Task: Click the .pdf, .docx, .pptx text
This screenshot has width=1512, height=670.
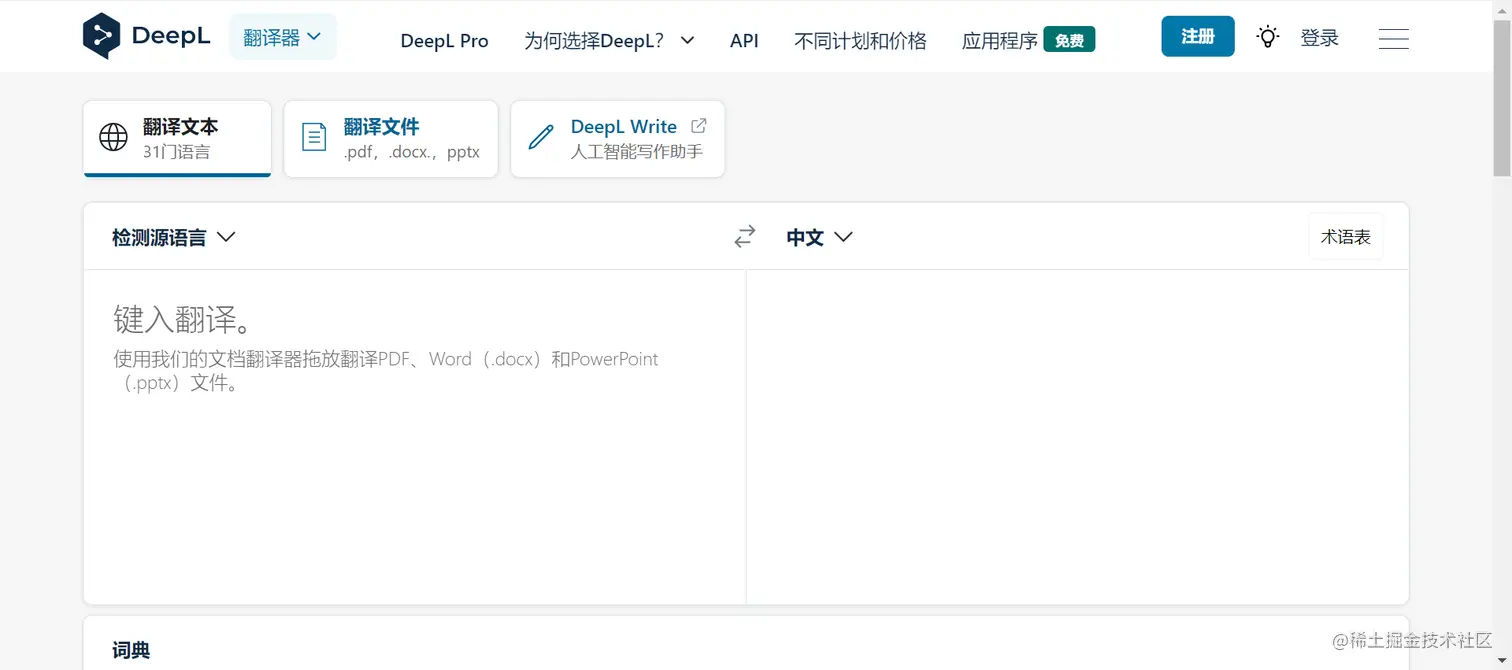Action: (x=412, y=152)
